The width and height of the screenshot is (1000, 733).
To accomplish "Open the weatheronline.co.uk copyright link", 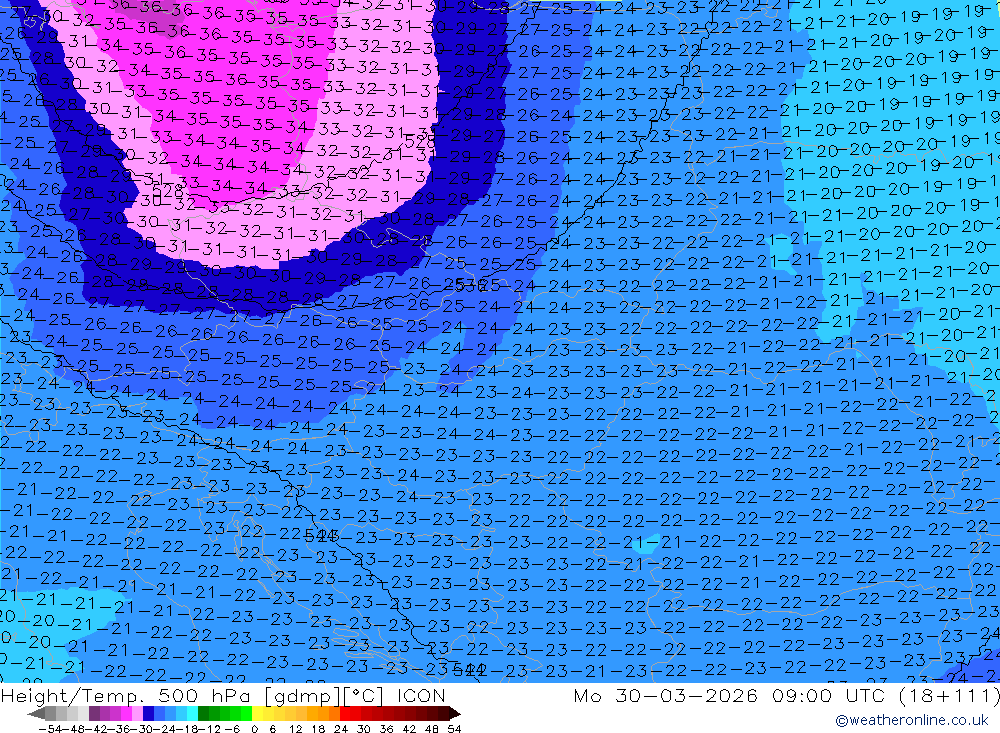I will [x=912, y=720].
